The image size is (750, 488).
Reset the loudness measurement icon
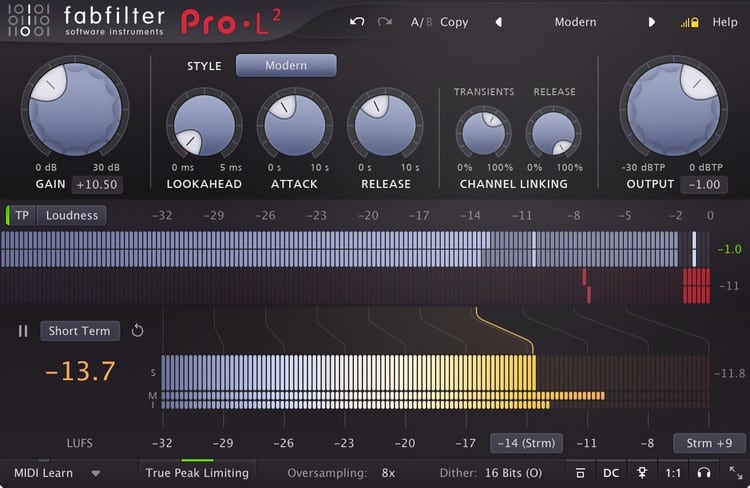[137, 331]
